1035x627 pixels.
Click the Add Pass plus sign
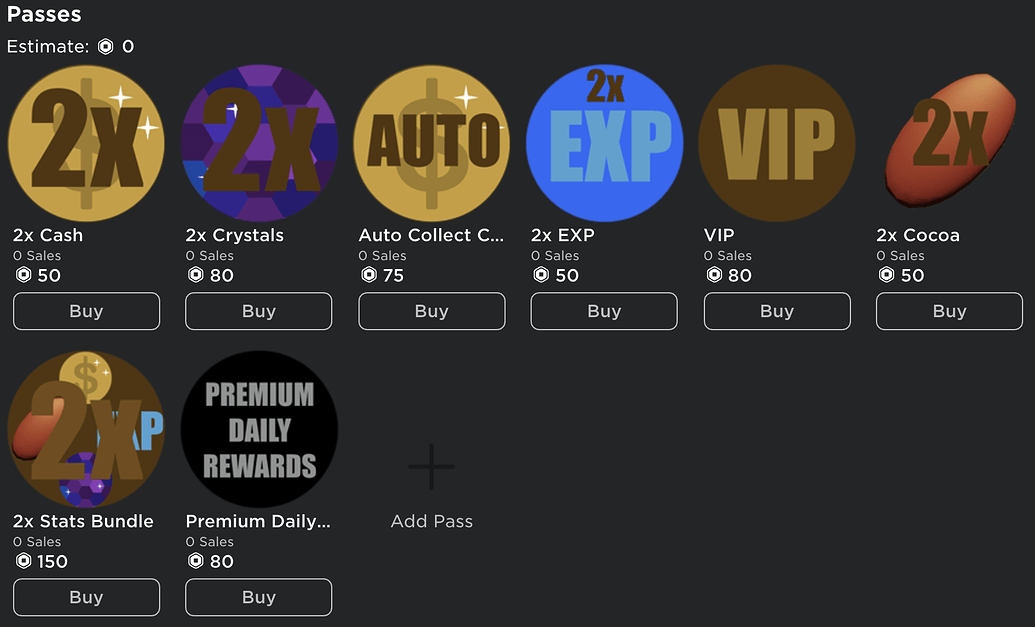tap(431, 466)
